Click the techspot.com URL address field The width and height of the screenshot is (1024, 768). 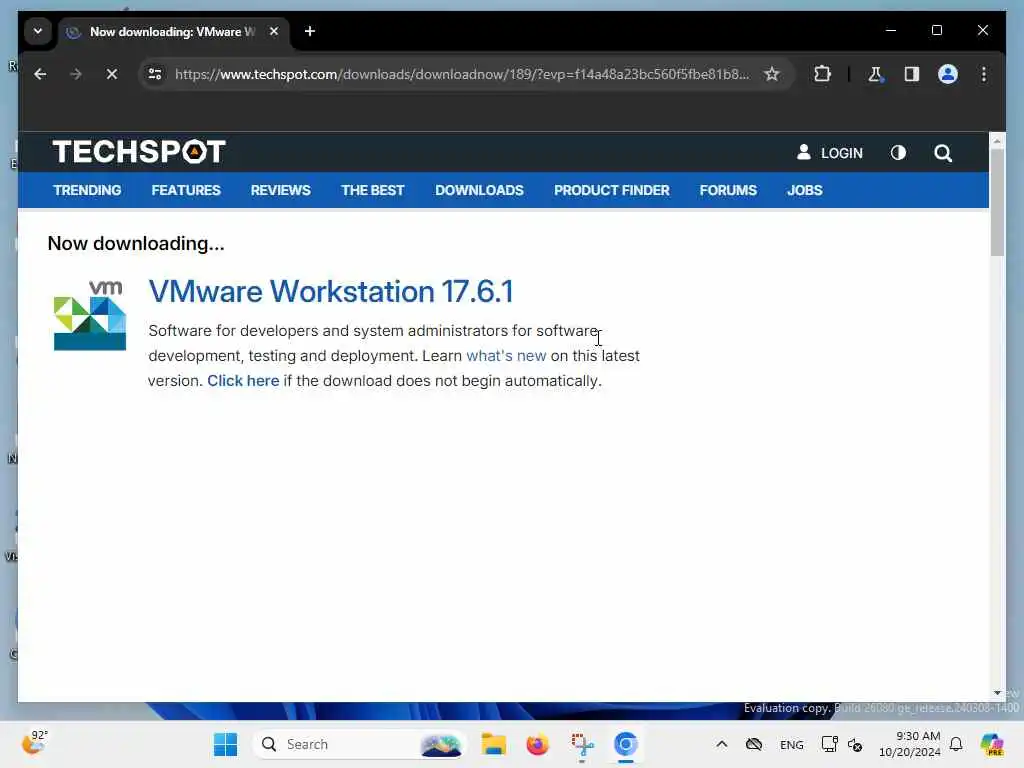[462, 74]
